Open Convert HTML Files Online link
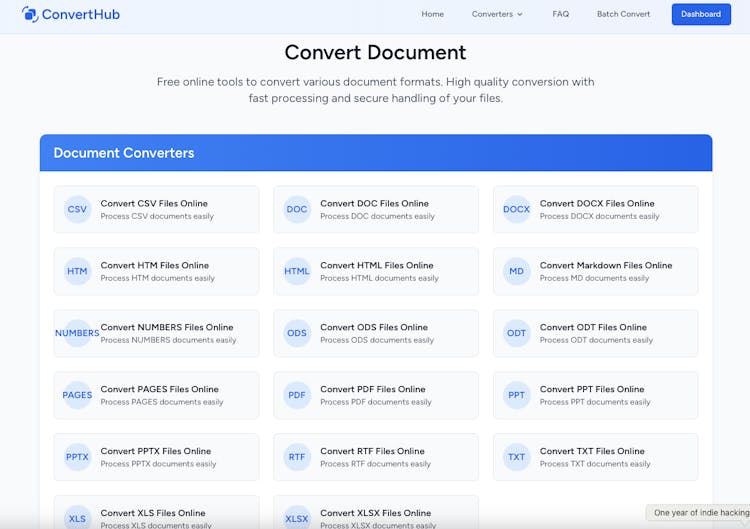Image resolution: width=750 pixels, height=529 pixels. (376, 265)
